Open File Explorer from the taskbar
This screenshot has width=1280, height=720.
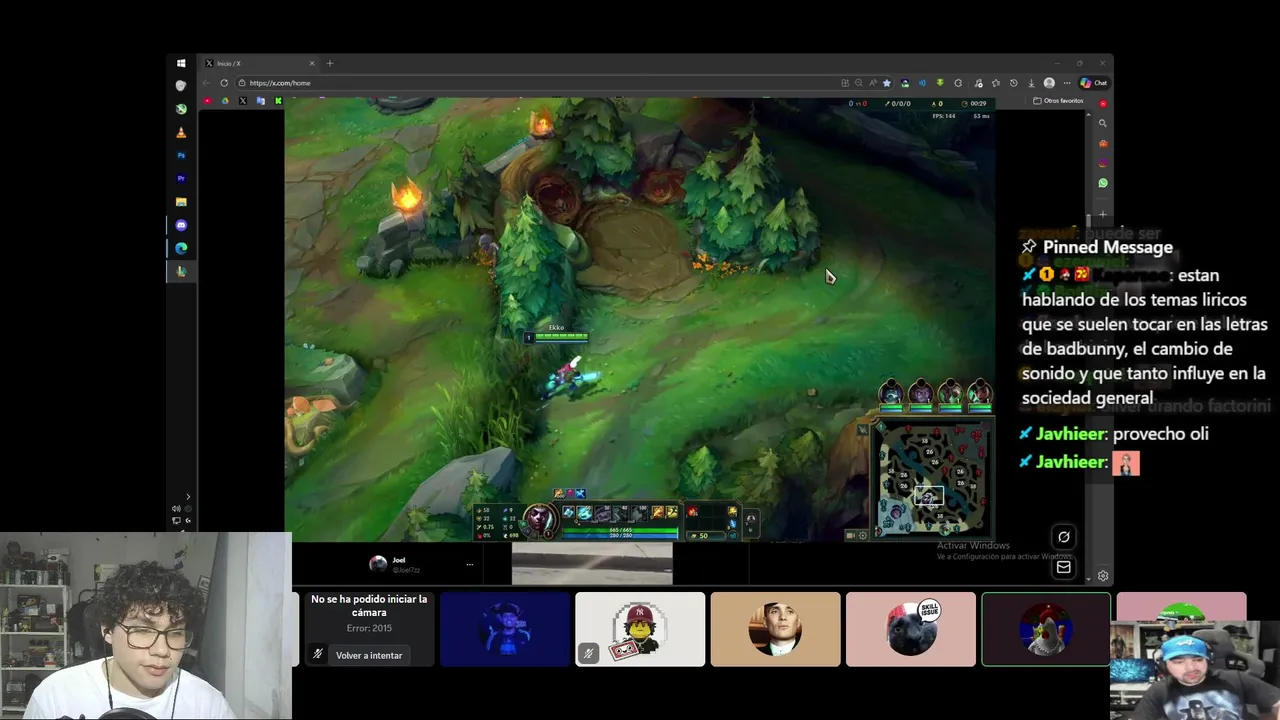pyautogui.click(x=181, y=202)
